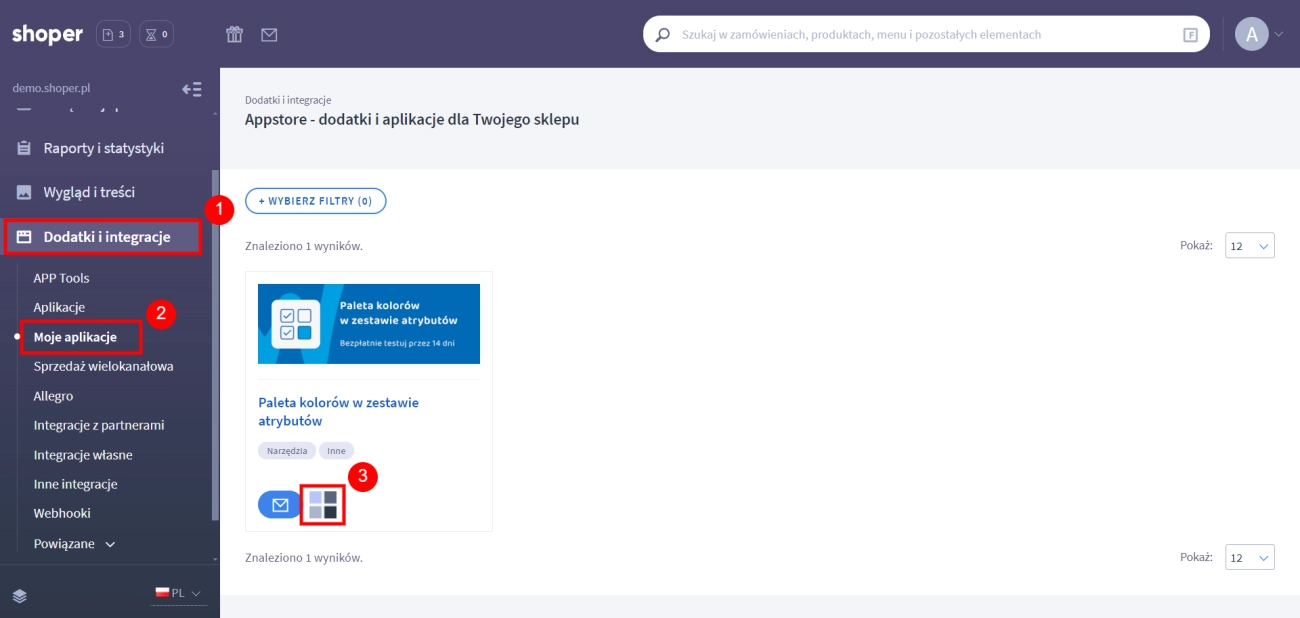Viewport: 1300px width, 618px height.
Task: Click the layers icon at sidebar bottom
Action: pyautogui.click(x=20, y=595)
